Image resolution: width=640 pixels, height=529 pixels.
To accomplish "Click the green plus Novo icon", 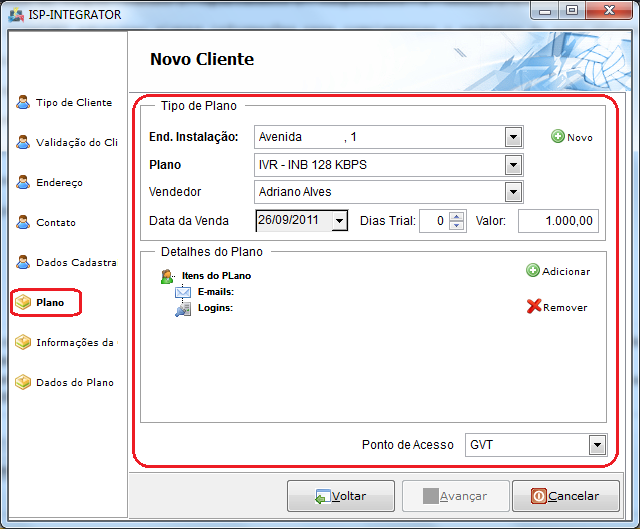I will point(558,137).
